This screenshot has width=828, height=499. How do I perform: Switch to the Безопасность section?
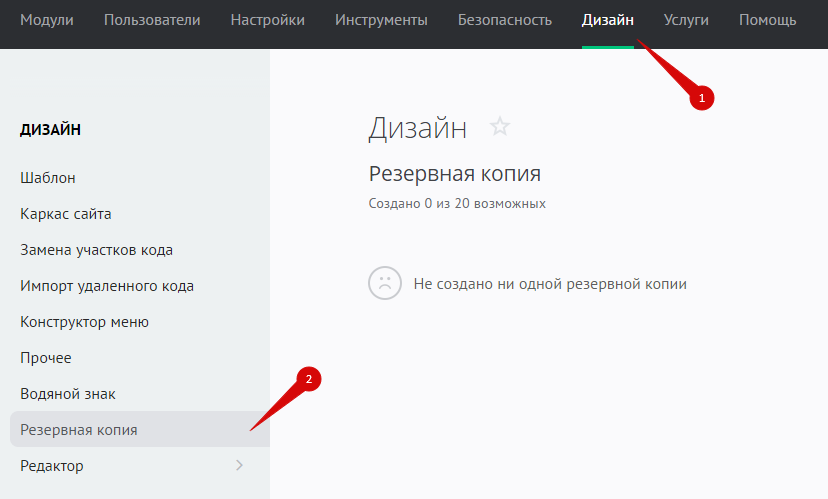[x=504, y=20]
